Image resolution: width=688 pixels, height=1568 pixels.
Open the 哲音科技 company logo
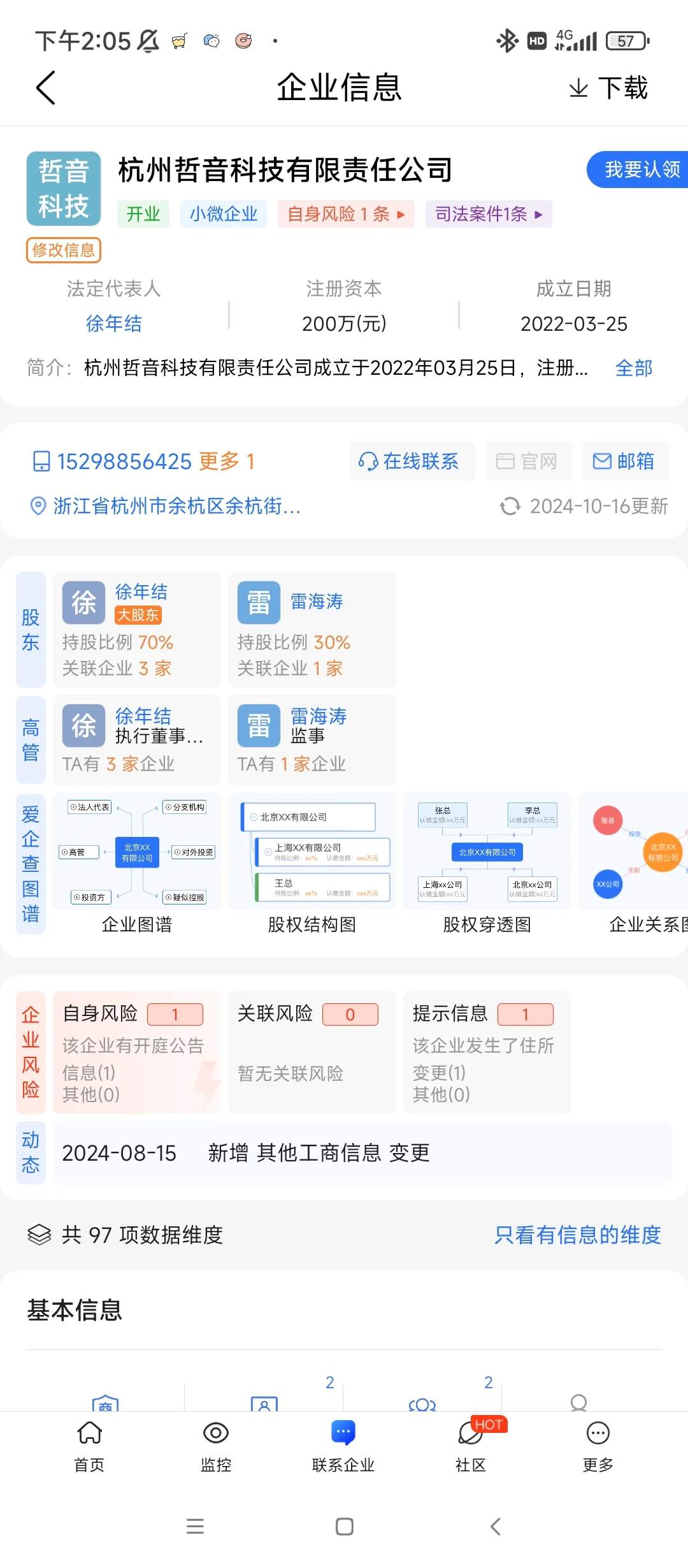(x=64, y=189)
